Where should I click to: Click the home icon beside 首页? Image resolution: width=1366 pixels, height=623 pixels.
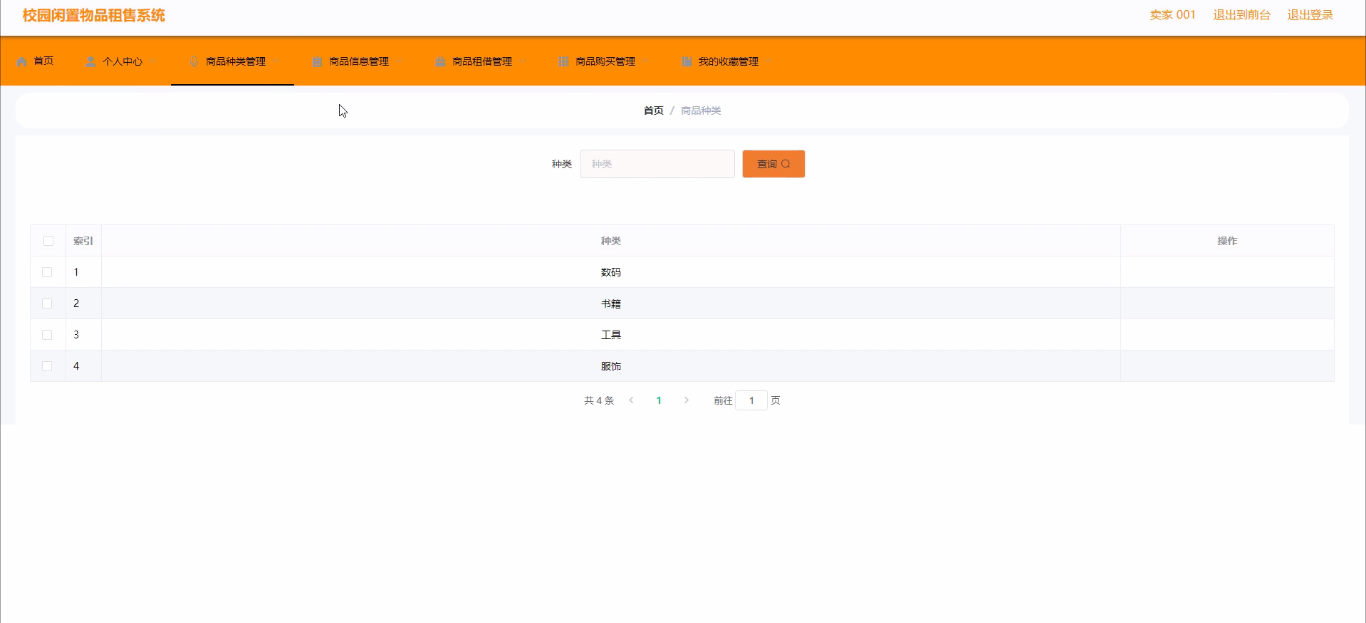tap(22, 62)
